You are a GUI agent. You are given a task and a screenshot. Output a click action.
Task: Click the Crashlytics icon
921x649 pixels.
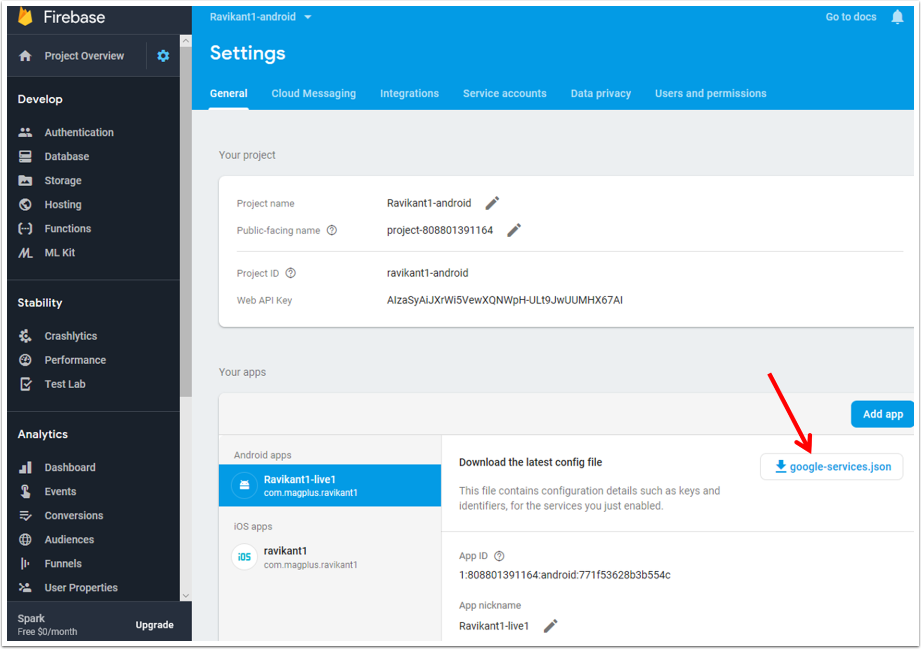(25, 336)
